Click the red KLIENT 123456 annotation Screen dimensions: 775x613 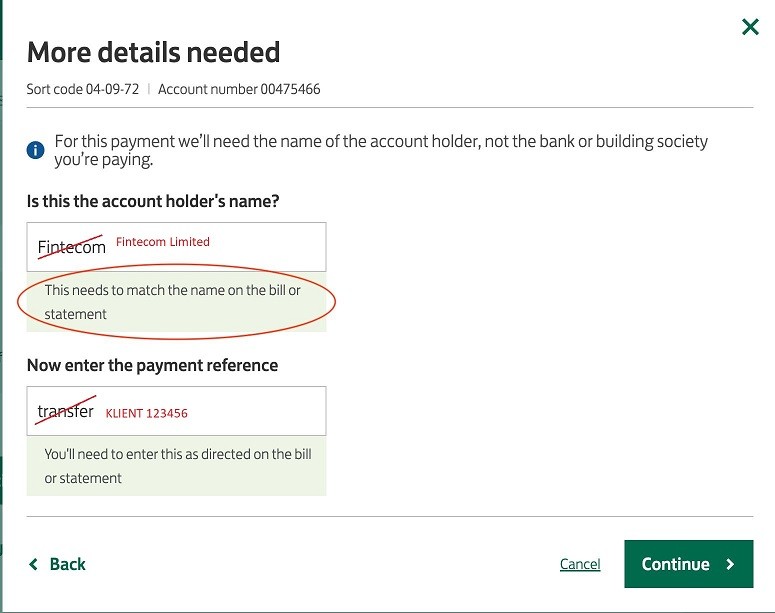click(x=147, y=413)
